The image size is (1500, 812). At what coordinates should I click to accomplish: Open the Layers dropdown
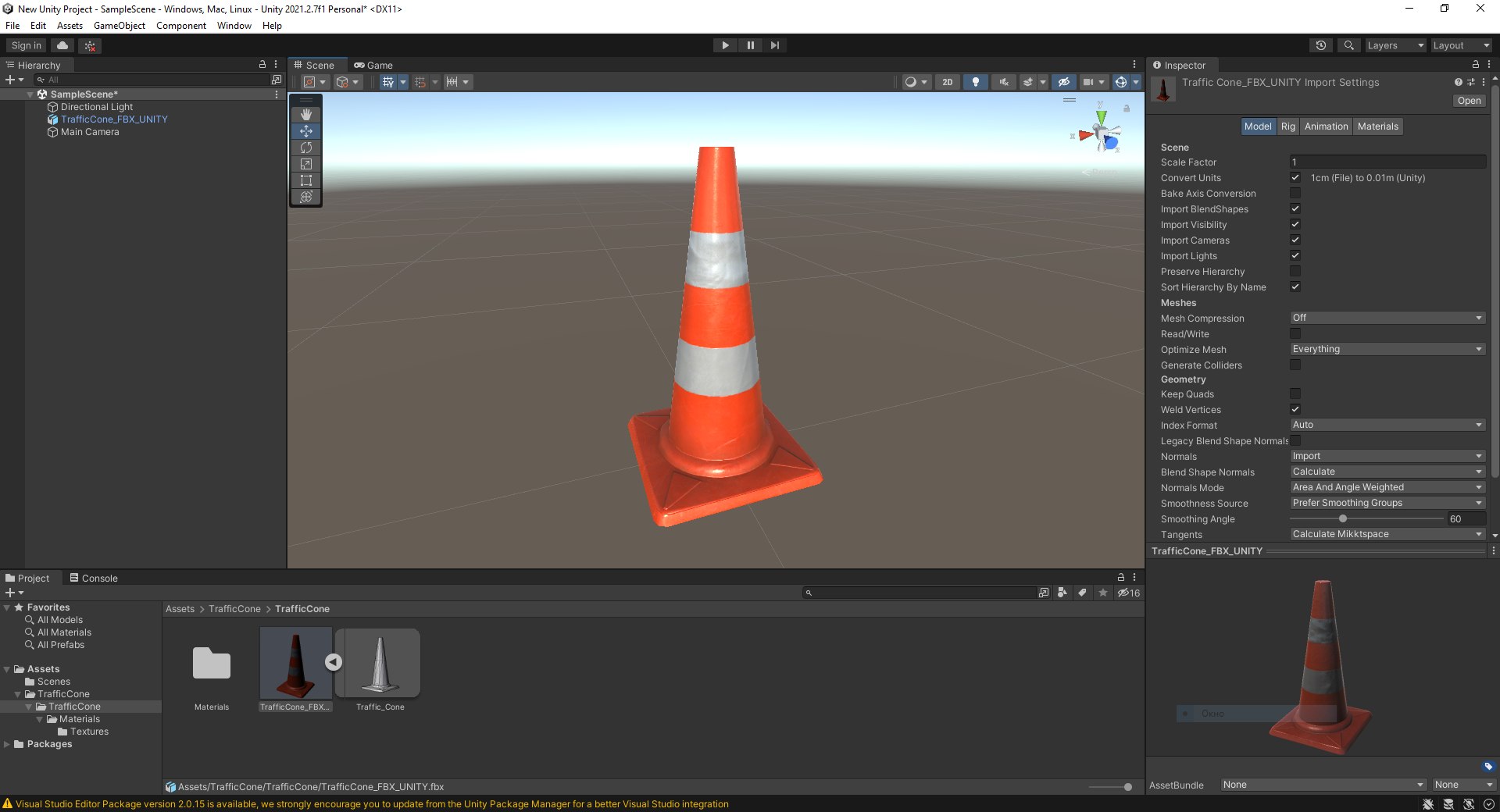click(x=1395, y=45)
